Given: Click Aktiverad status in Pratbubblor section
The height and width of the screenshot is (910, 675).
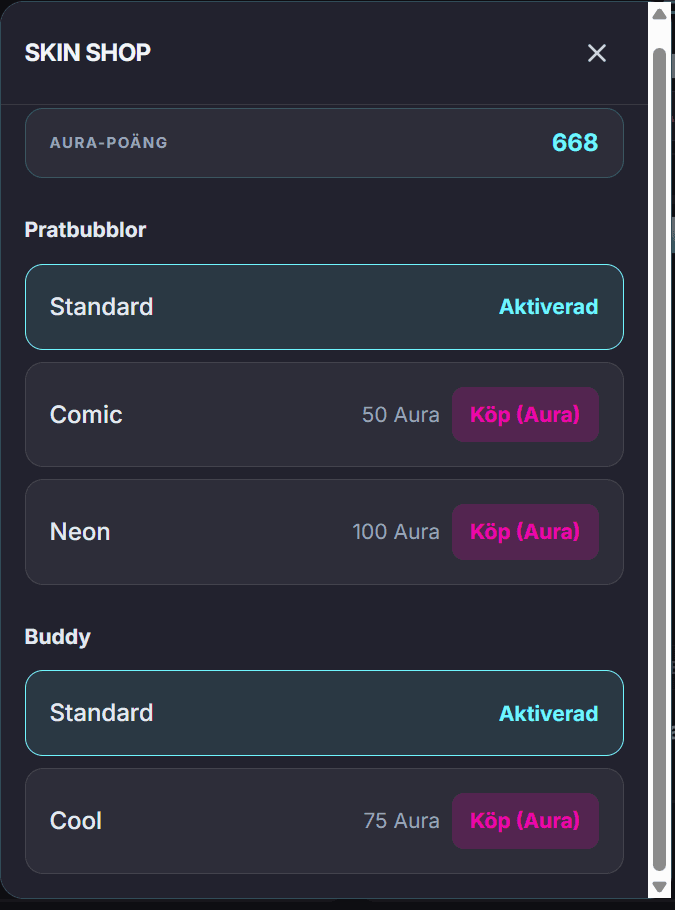Looking at the screenshot, I should click(548, 307).
